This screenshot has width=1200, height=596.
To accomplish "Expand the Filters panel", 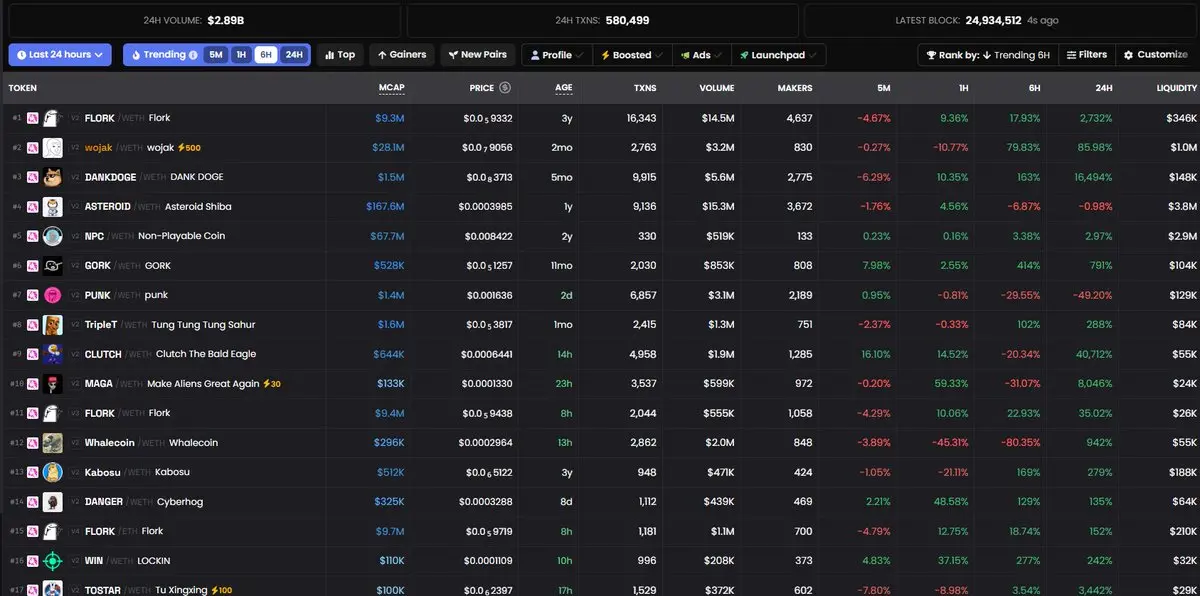I will [1086, 55].
